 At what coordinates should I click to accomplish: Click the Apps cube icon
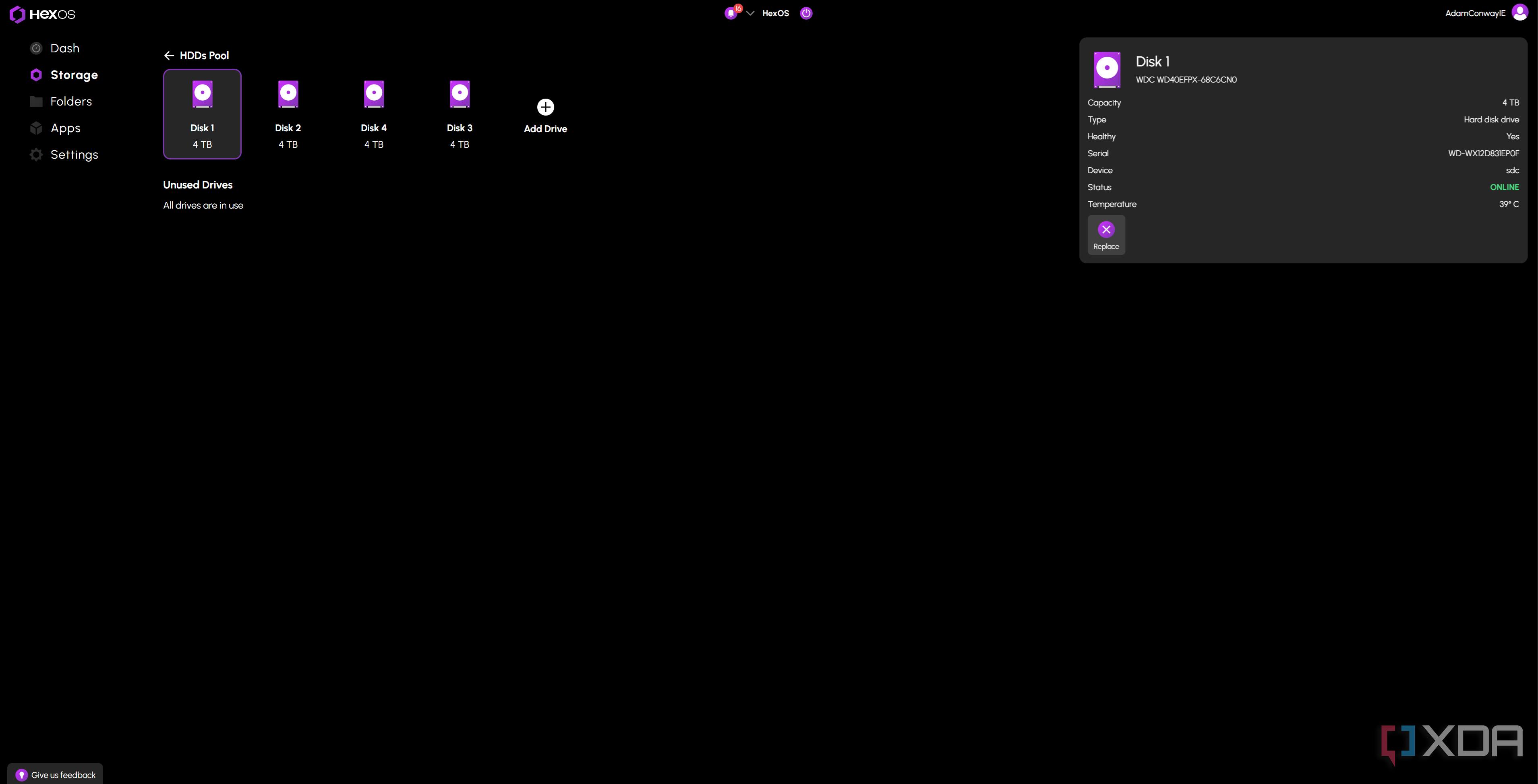click(x=36, y=128)
